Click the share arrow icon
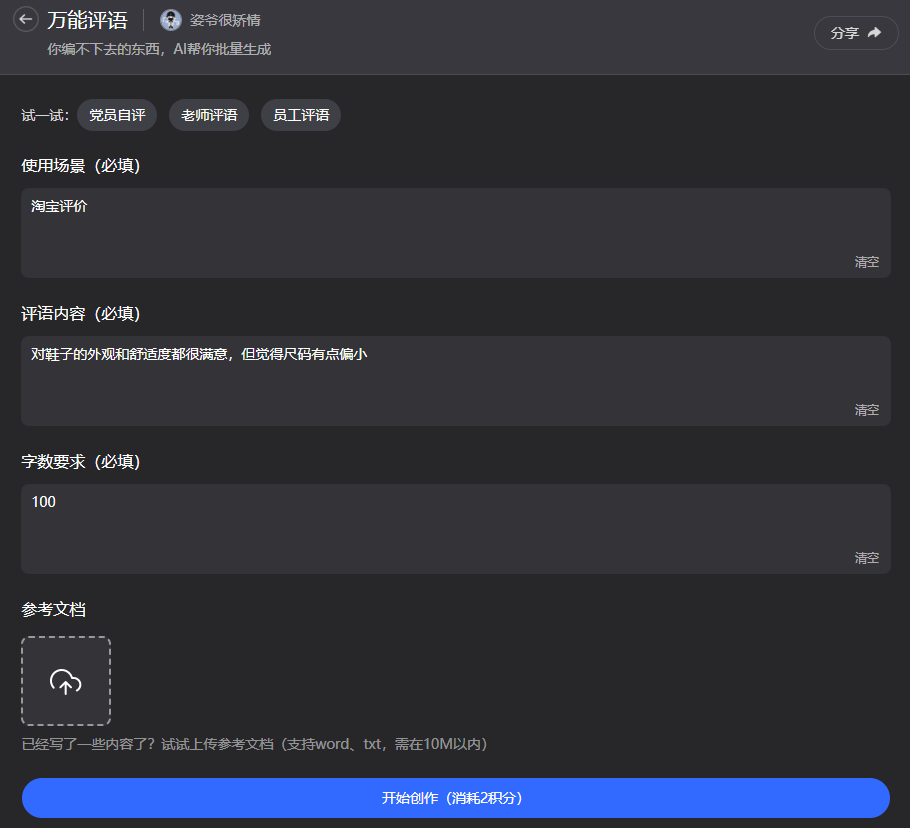Viewport: 910px width, 828px height. click(874, 33)
